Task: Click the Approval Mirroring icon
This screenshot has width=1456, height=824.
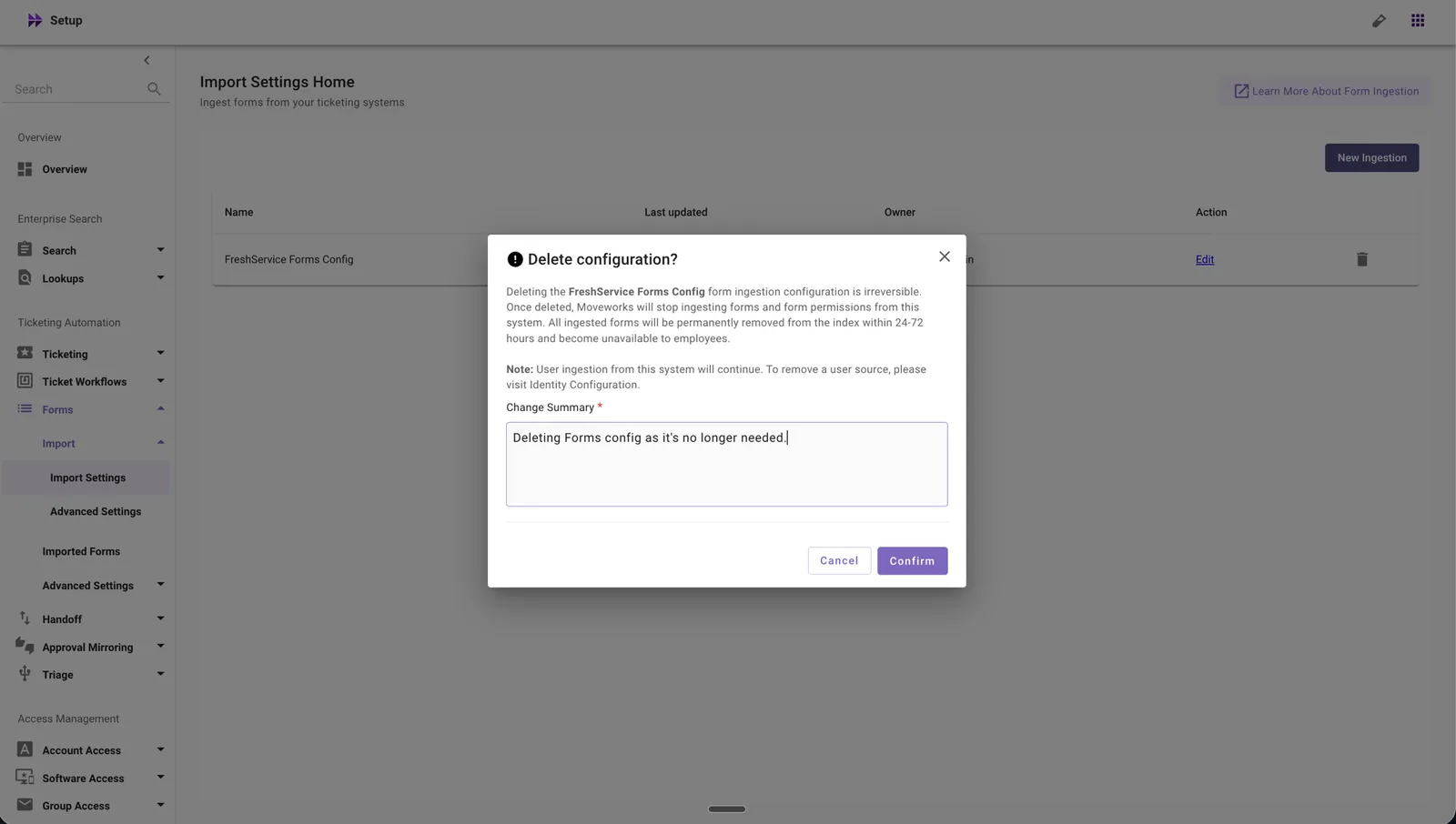Action: coord(25,646)
